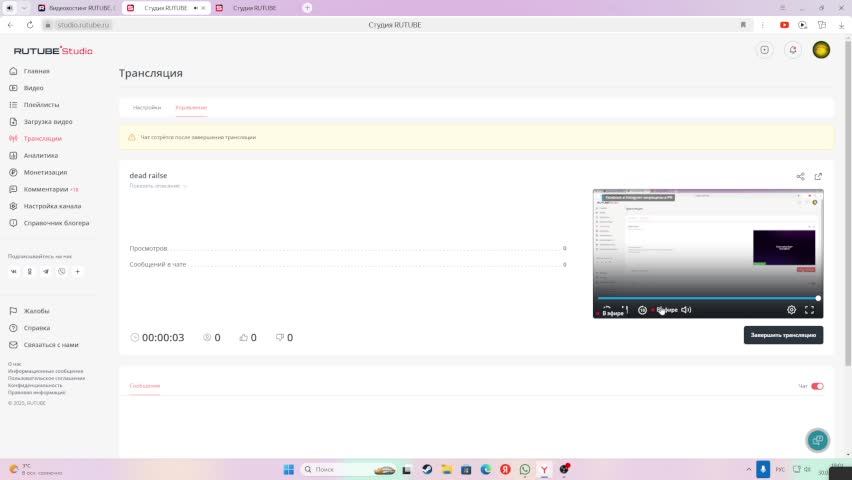This screenshot has height=480, width=852.
Task: Open the browser downloads icon
Action: [841, 25]
